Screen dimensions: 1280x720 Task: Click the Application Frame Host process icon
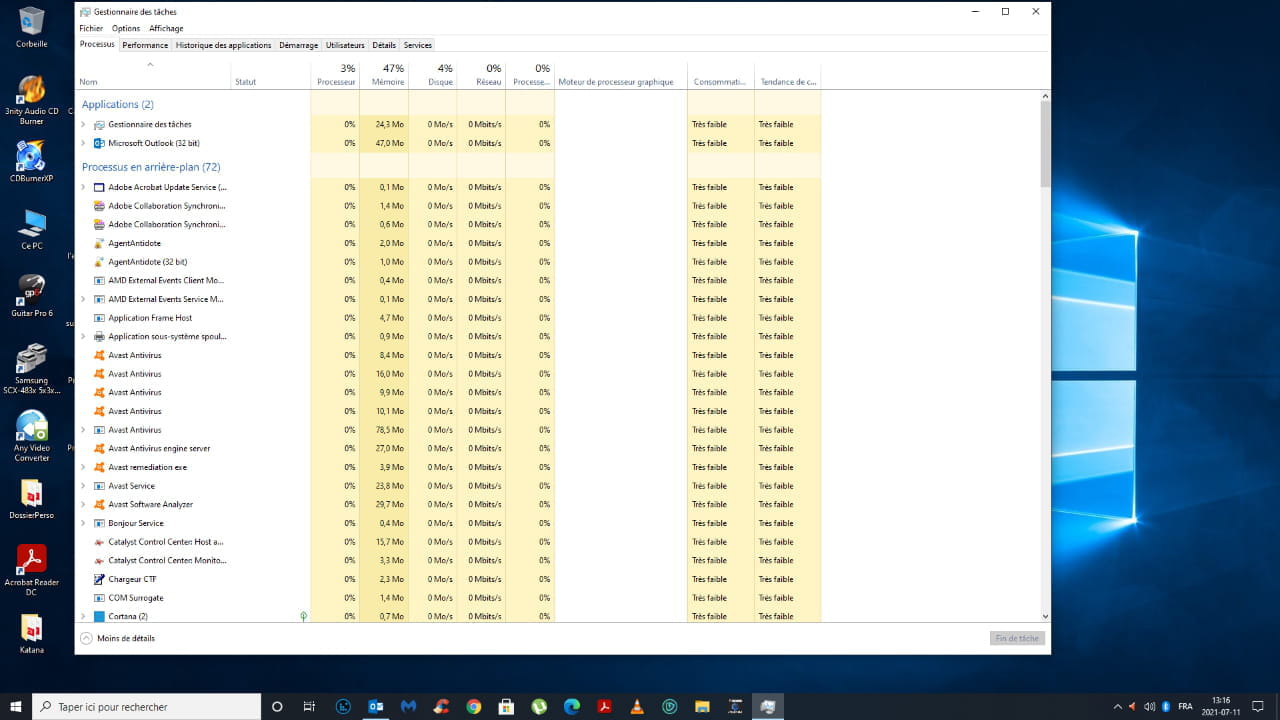coord(99,318)
